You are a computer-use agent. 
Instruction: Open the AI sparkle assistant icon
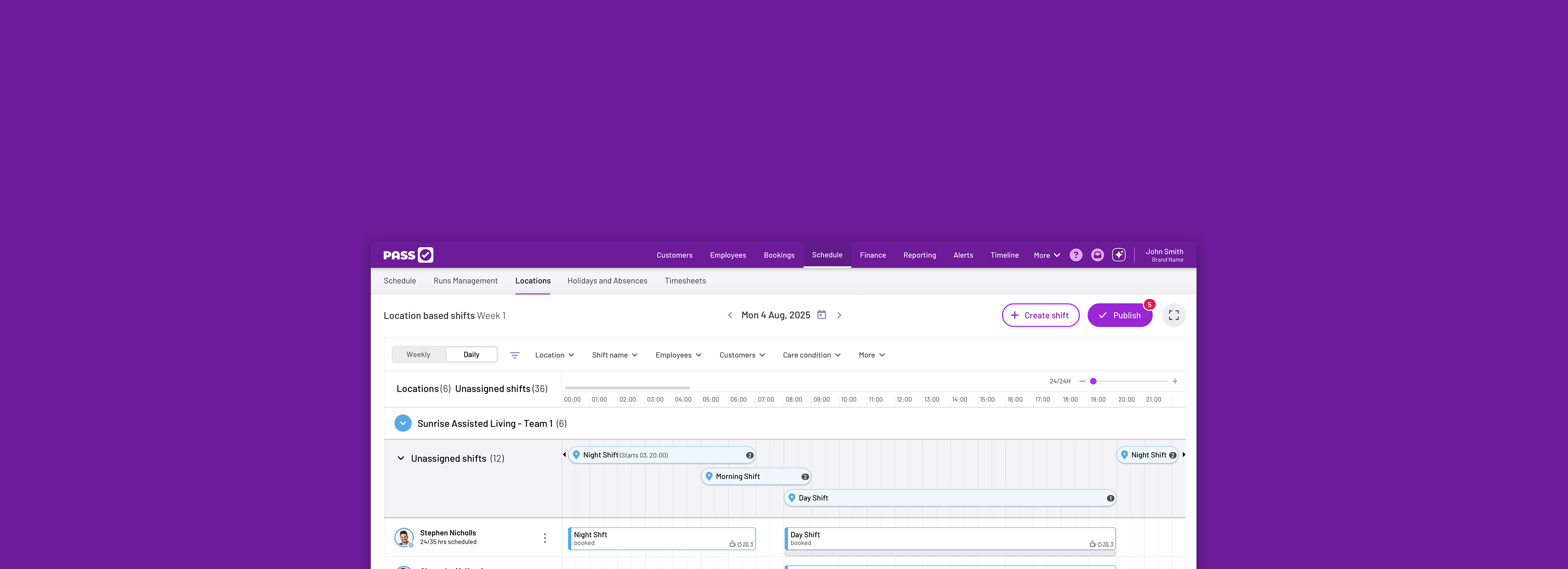click(x=1118, y=255)
